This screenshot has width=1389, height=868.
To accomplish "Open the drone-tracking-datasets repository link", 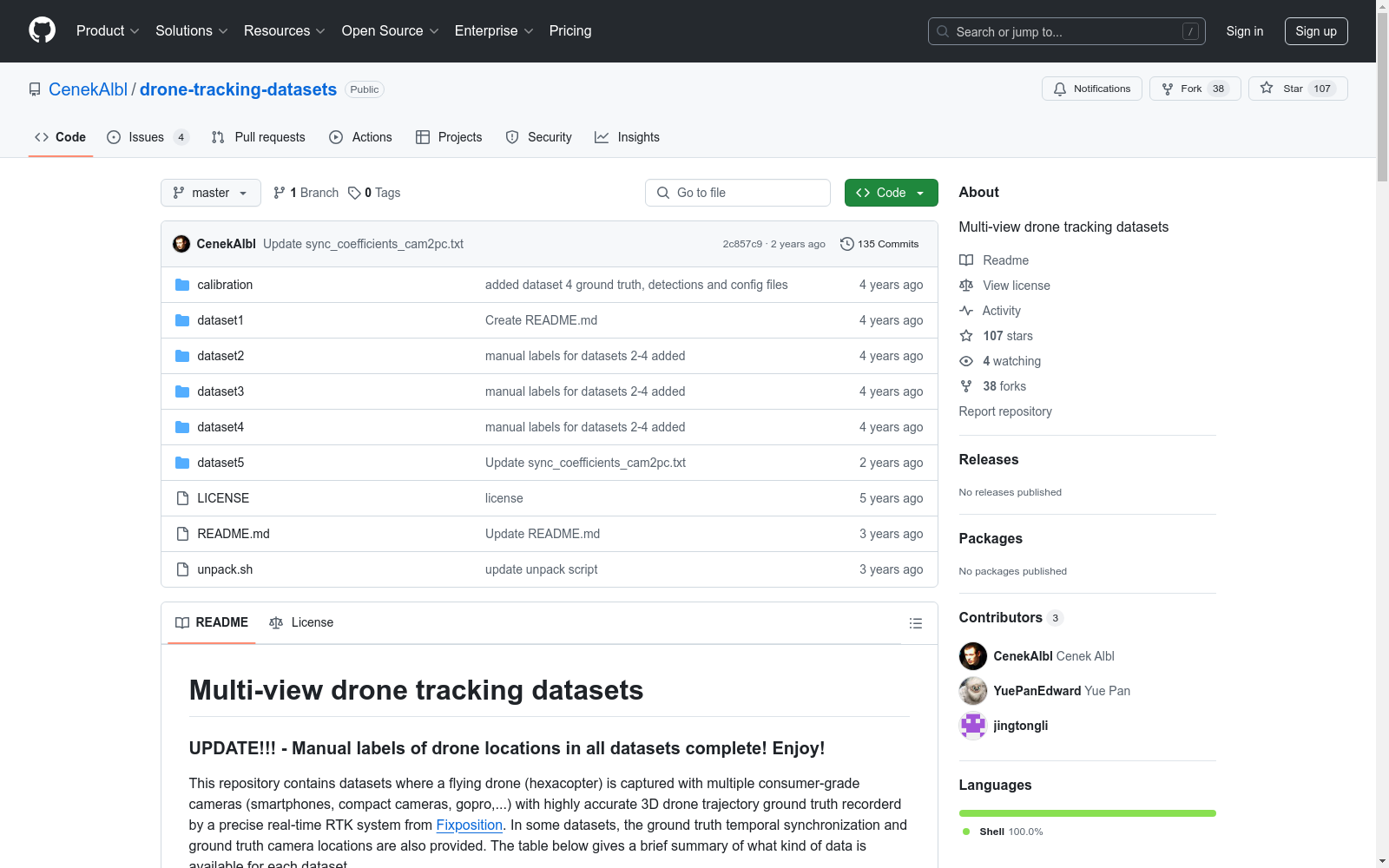I will [238, 89].
